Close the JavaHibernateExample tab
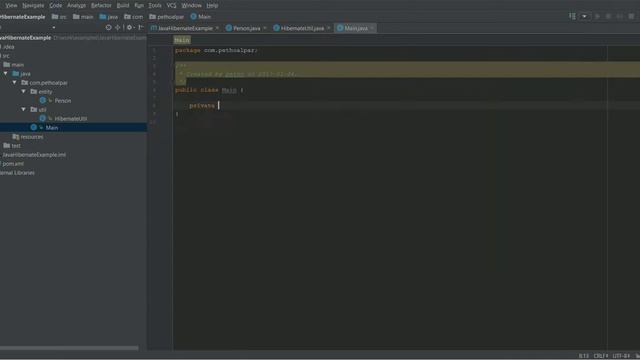This screenshot has width=640, height=360. pos(217,28)
